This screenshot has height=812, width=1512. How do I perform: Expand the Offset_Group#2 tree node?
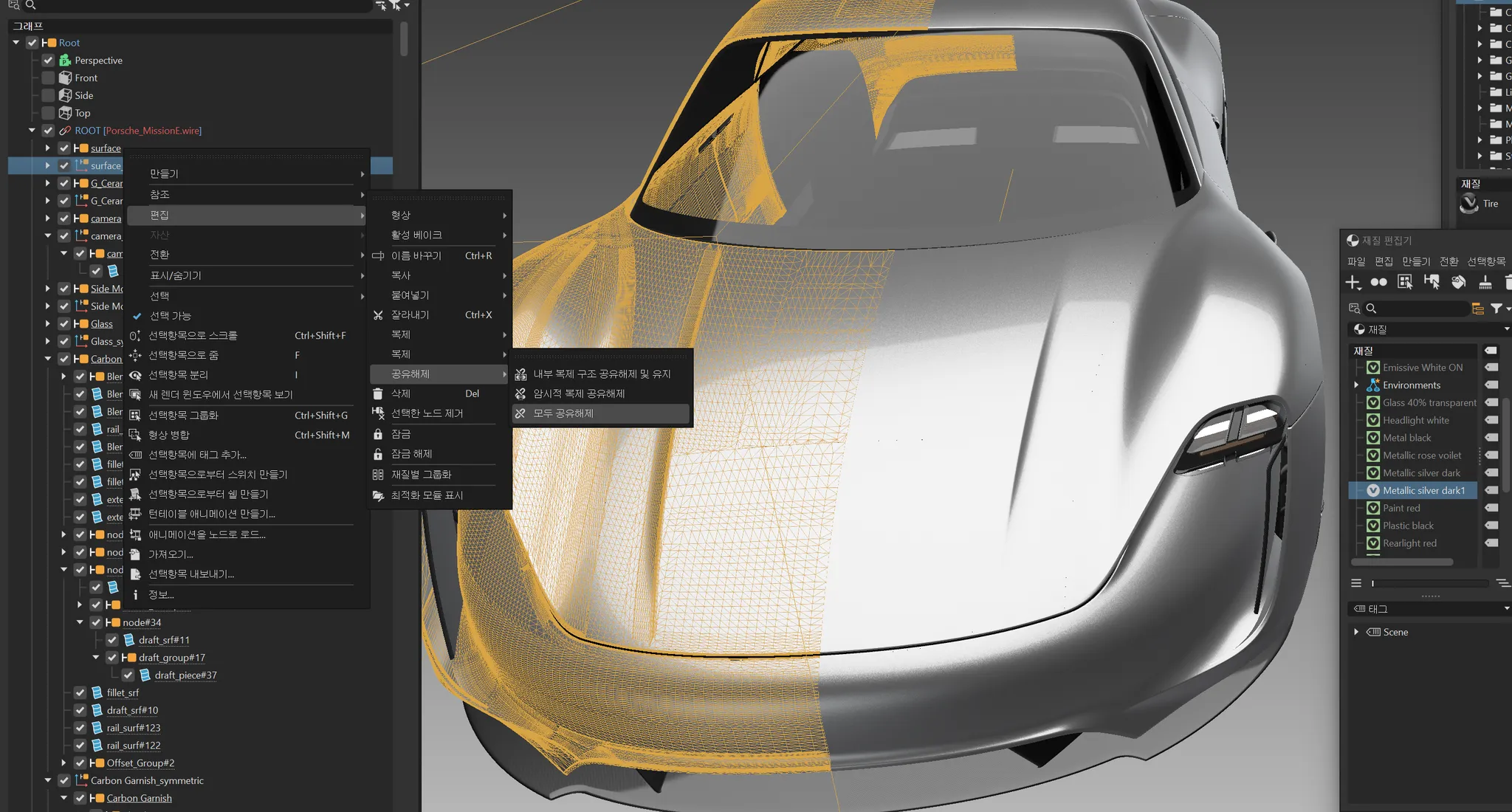(x=64, y=763)
